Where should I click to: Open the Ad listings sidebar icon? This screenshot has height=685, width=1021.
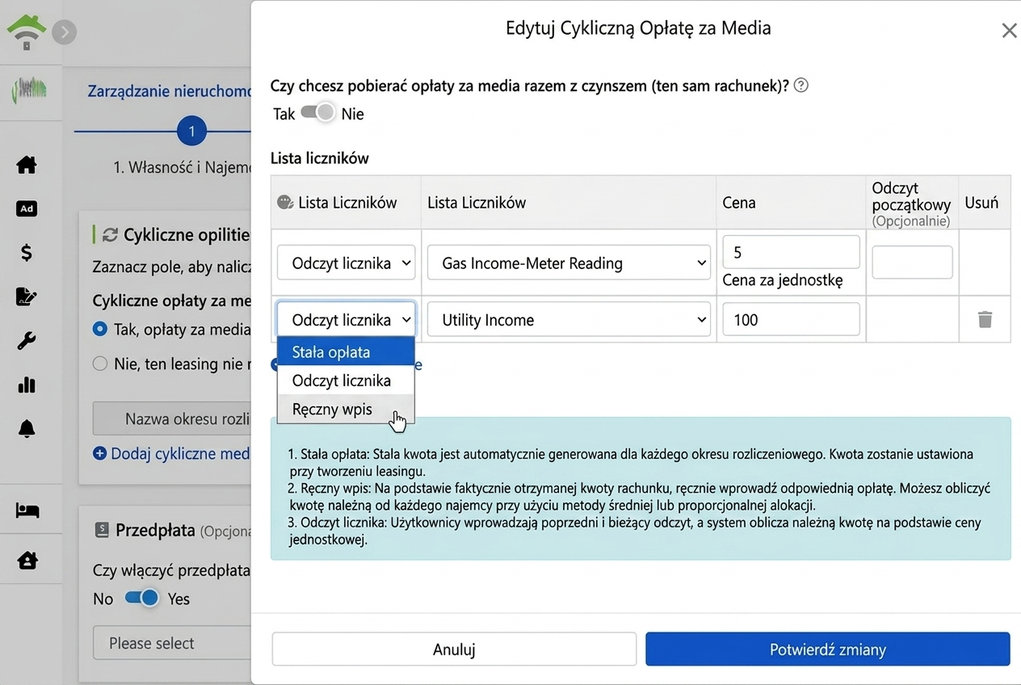27,208
